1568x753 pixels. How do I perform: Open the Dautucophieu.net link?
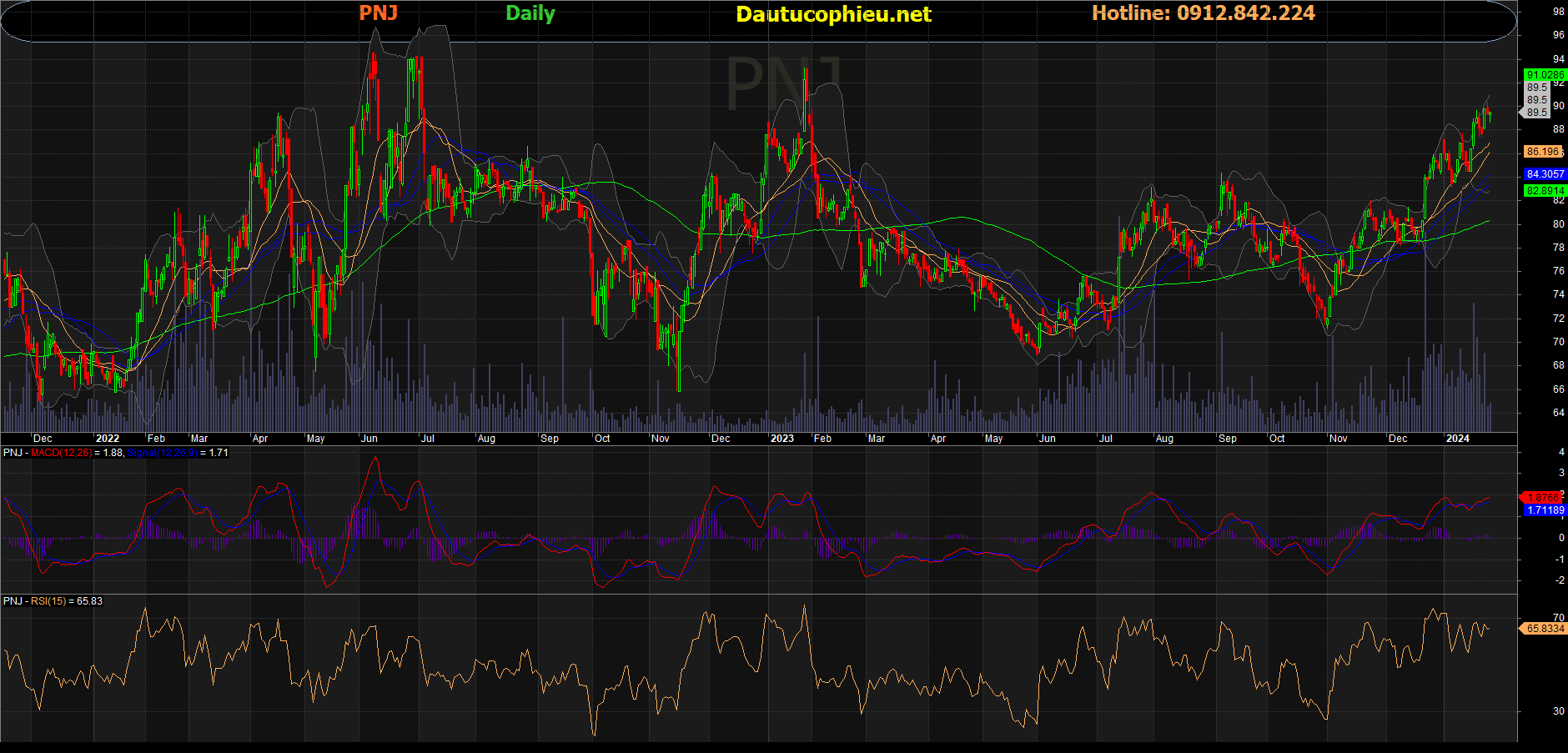[x=833, y=14]
